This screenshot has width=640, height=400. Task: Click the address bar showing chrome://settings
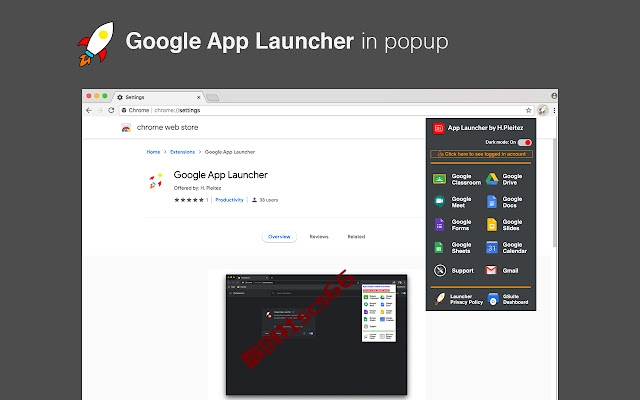coord(324,110)
